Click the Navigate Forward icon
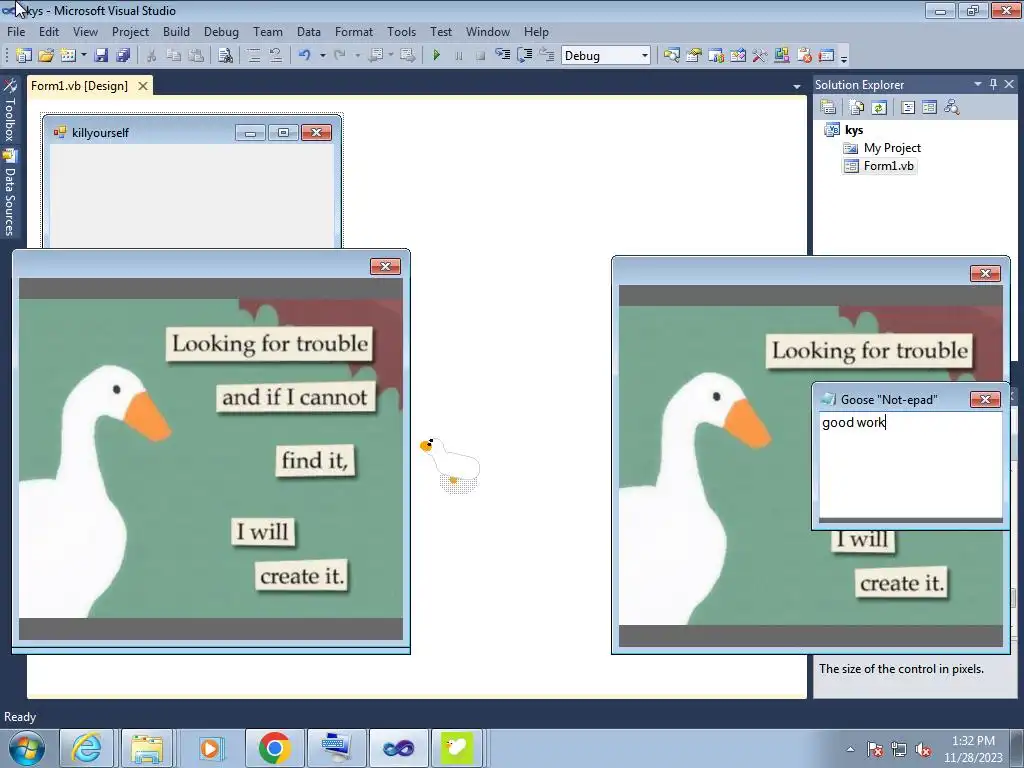 click(x=408, y=56)
